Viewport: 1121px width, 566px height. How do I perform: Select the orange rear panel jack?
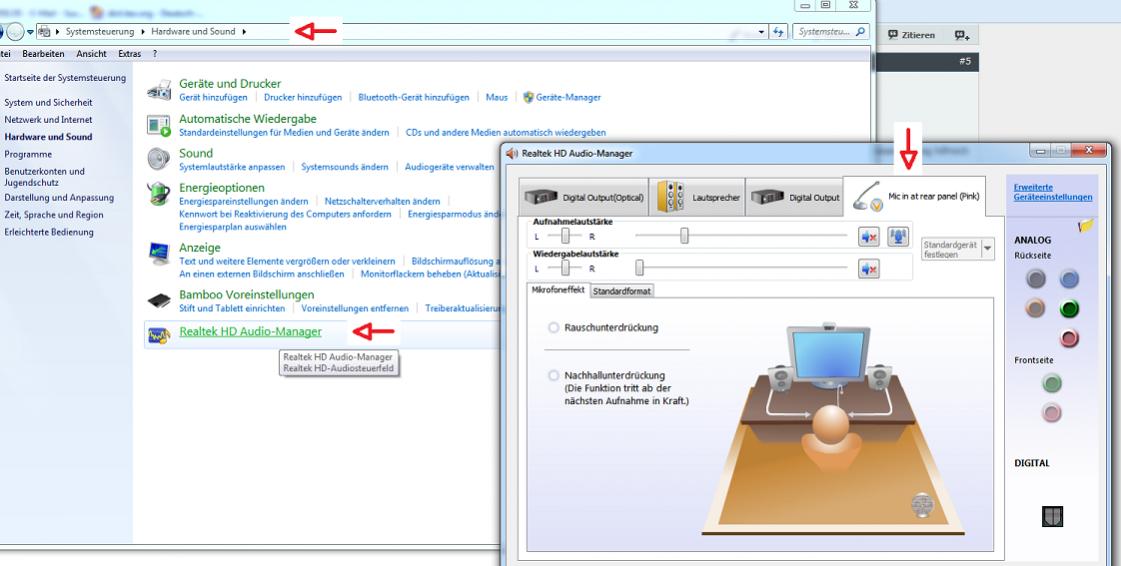tap(1035, 308)
